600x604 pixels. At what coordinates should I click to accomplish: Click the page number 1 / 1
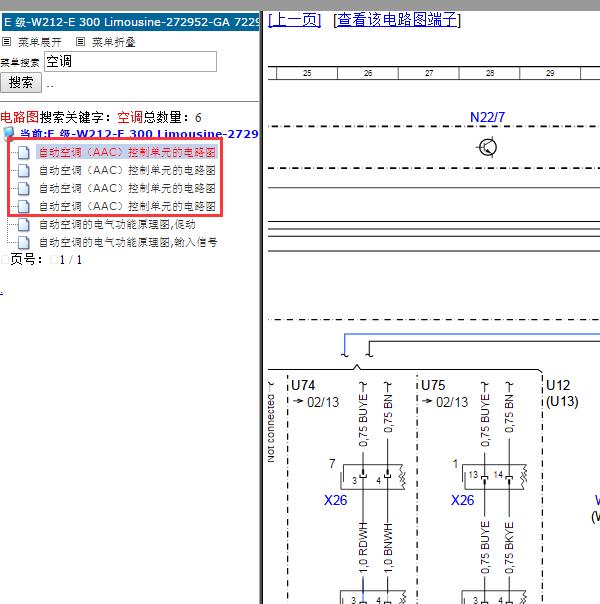pyautogui.click(x=70, y=260)
